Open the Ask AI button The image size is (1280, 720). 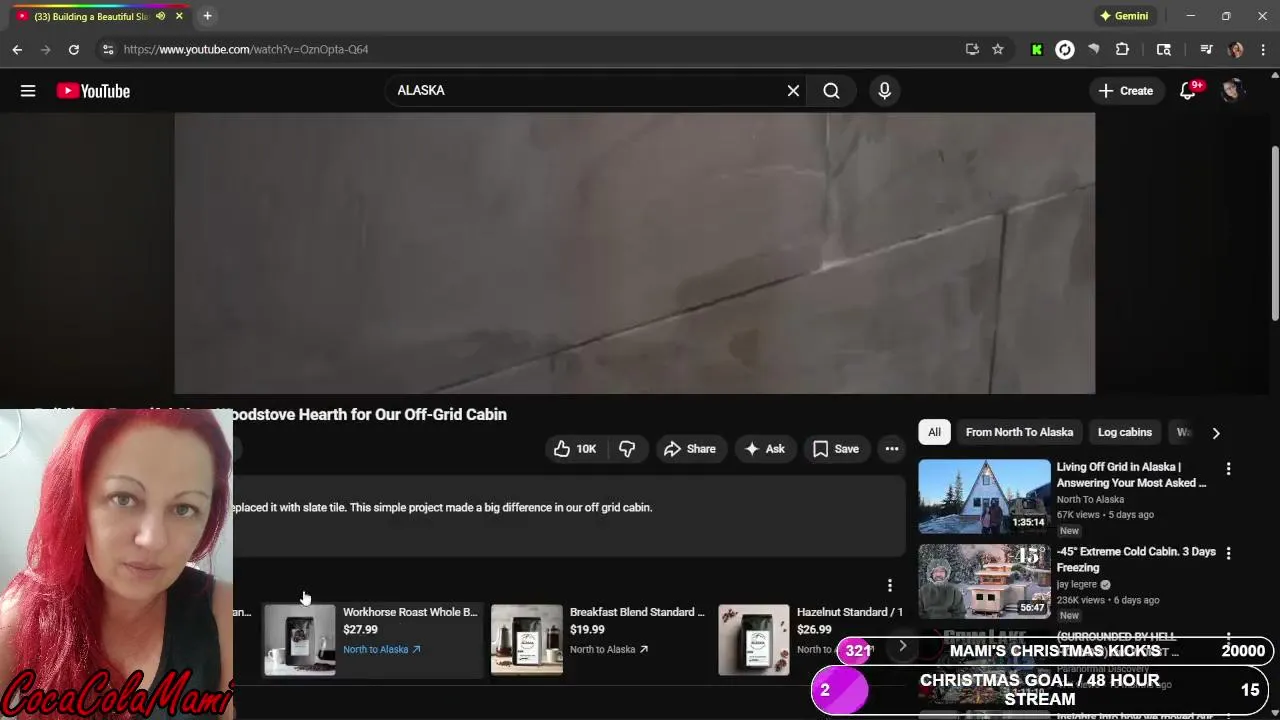765,449
